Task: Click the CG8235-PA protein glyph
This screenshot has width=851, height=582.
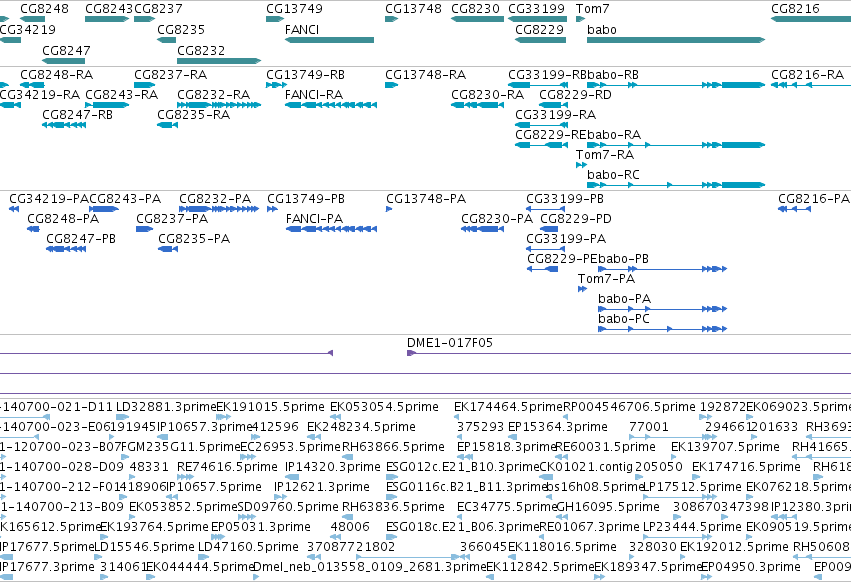Action: (x=168, y=249)
